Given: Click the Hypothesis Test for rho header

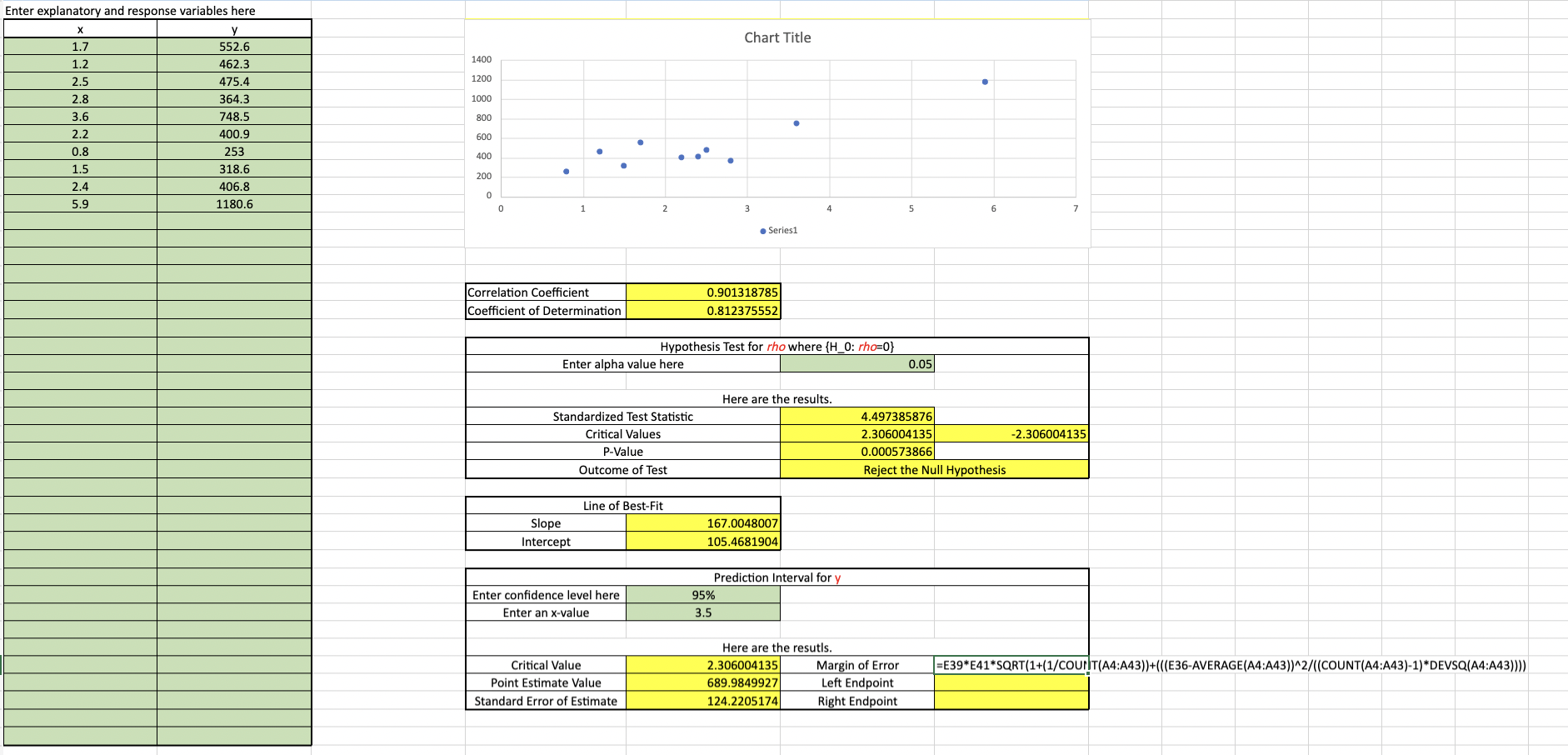Looking at the screenshot, I should [777, 347].
